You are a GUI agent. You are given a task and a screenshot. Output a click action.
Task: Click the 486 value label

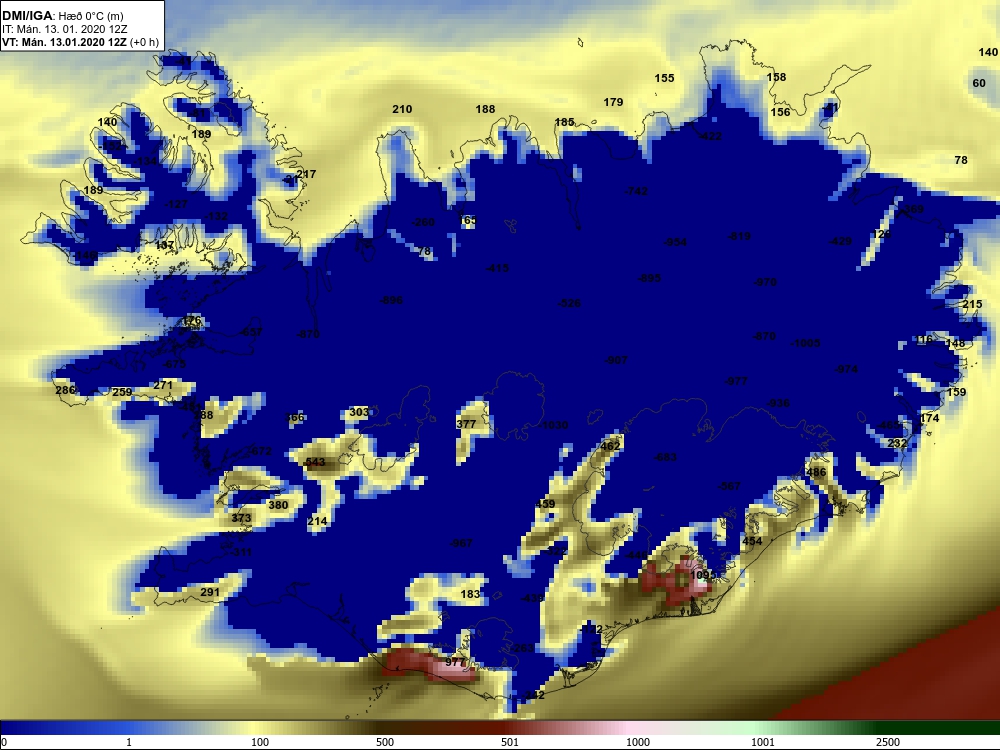click(816, 473)
